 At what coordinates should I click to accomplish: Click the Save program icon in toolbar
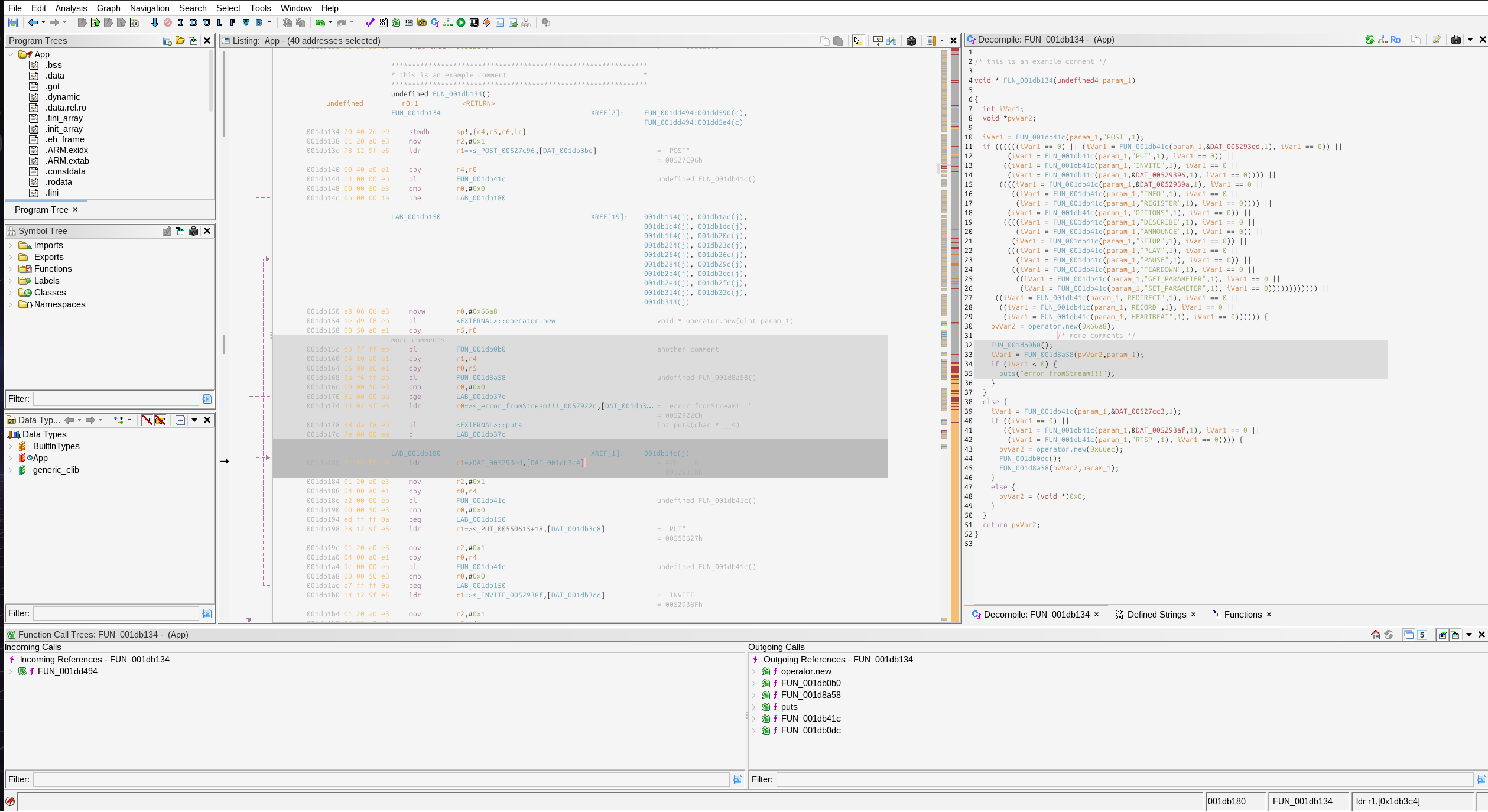[x=13, y=22]
